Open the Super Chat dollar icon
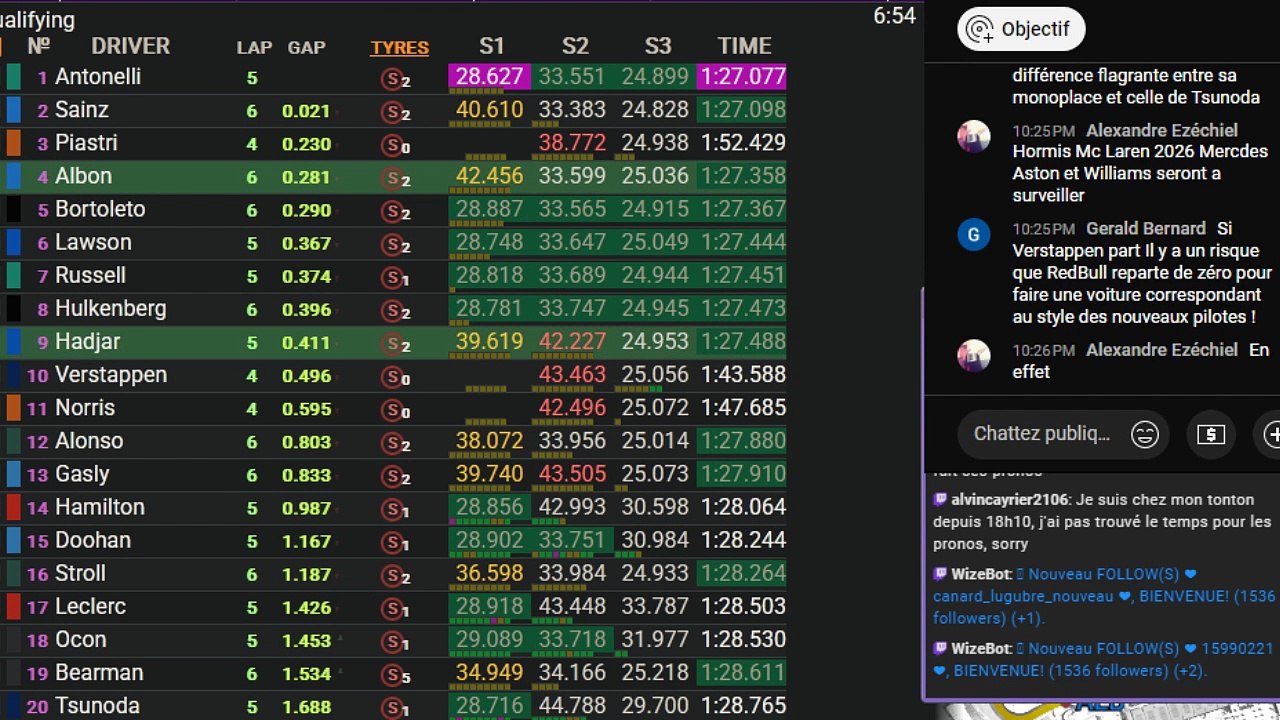1280x720 pixels. 1211,434
